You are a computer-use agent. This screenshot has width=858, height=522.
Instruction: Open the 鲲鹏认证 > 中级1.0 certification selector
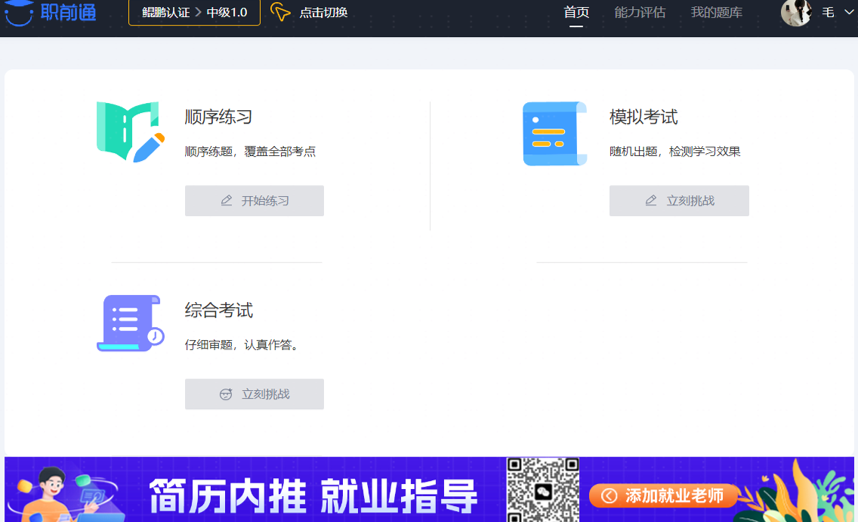(194, 13)
